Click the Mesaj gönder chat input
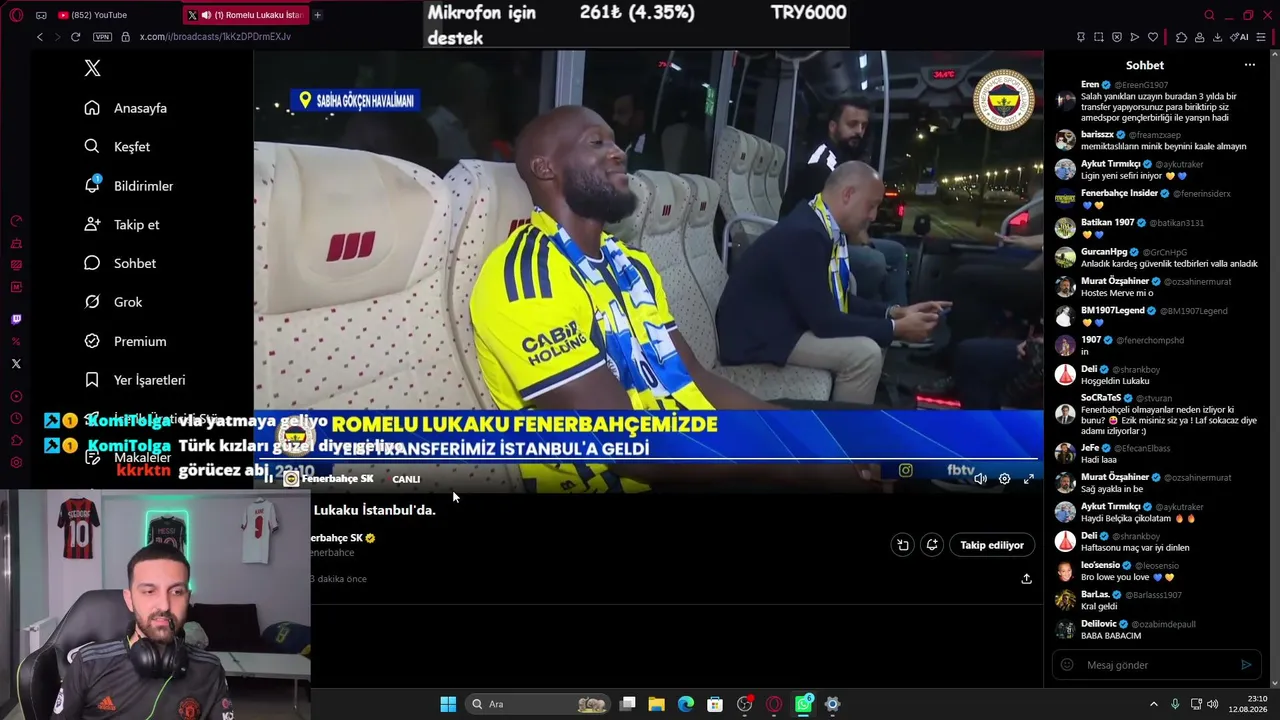 click(x=1156, y=665)
